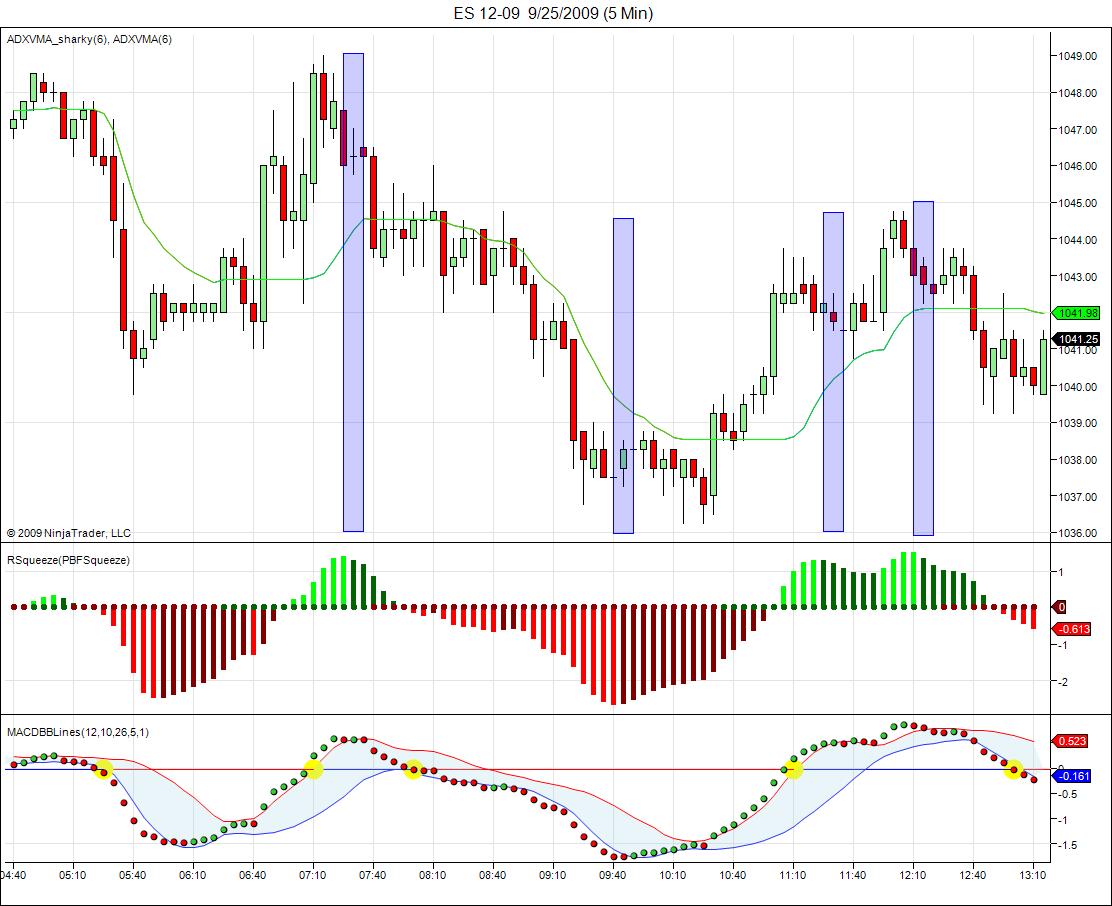The width and height of the screenshot is (1112, 906).
Task: Click the red -0.613 squeeze value marker
Action: pyautogui.click(x=1072, y=629)
